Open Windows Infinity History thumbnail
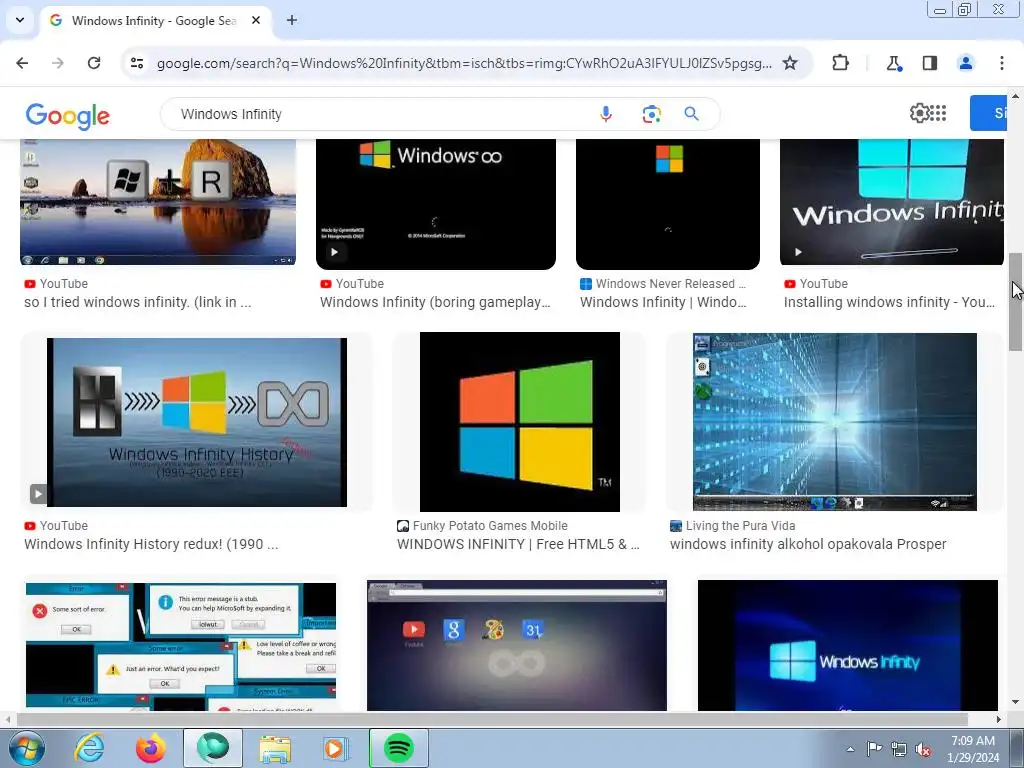The width and height of the screenshot is (1024, 768). (197, 422)
